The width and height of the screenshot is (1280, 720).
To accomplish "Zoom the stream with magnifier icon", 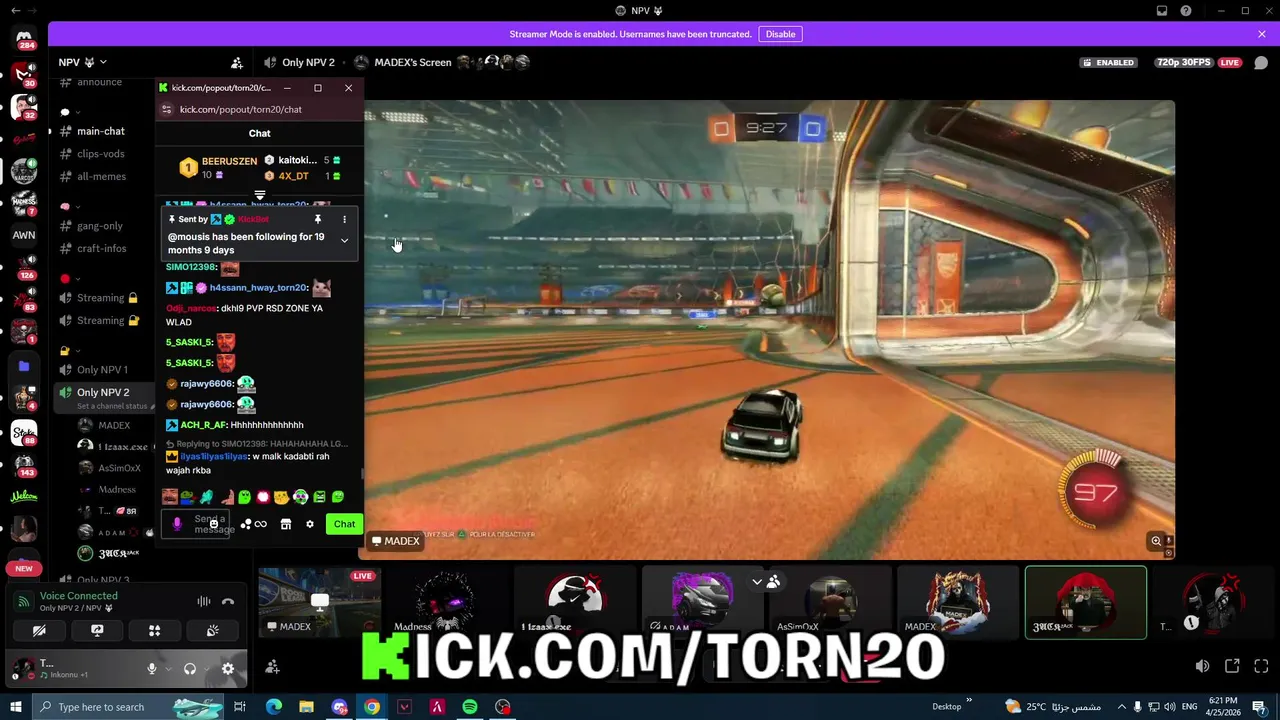I will (1156, 541).
